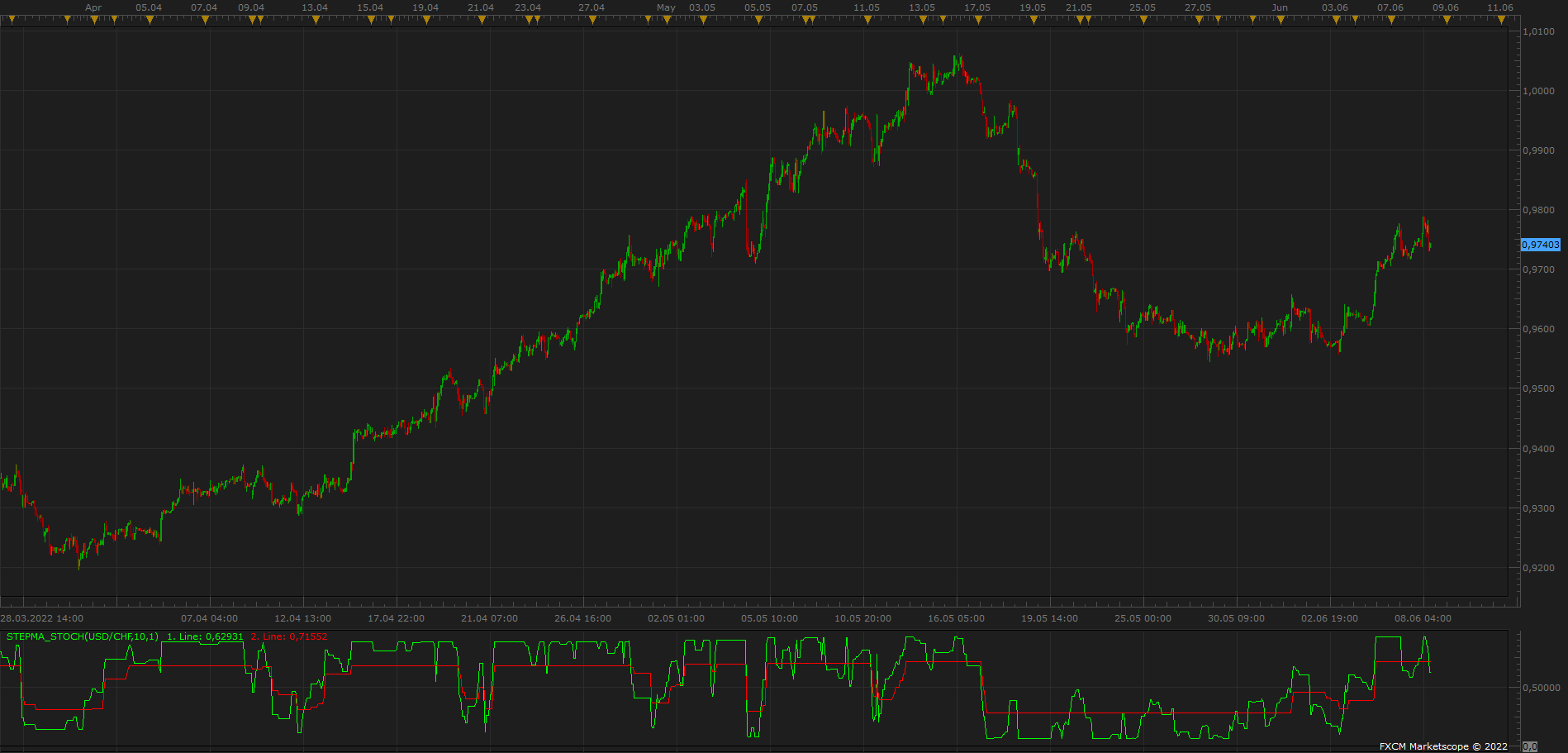Screen dimensions: 1568x753
Task: Click the highlighted current price 0,97403
Action: tap(1541, 245)
